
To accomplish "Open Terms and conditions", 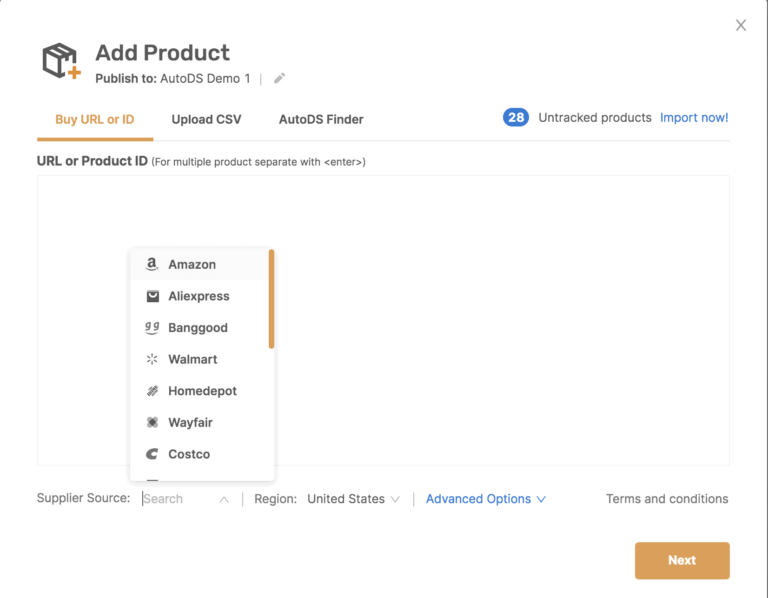I will 667,499.
